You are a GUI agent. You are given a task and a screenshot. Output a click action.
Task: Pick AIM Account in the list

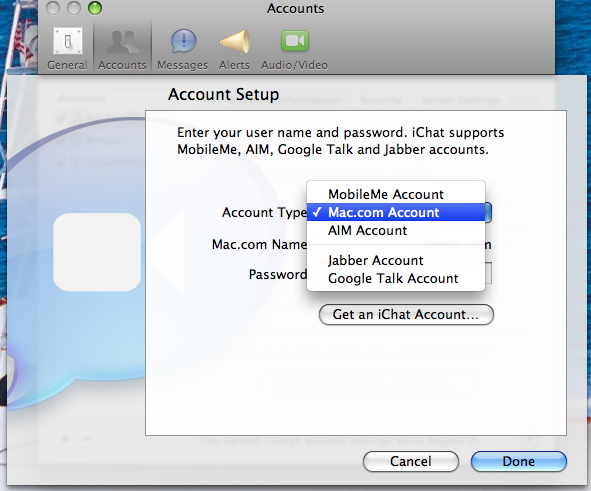pos(396,230)
